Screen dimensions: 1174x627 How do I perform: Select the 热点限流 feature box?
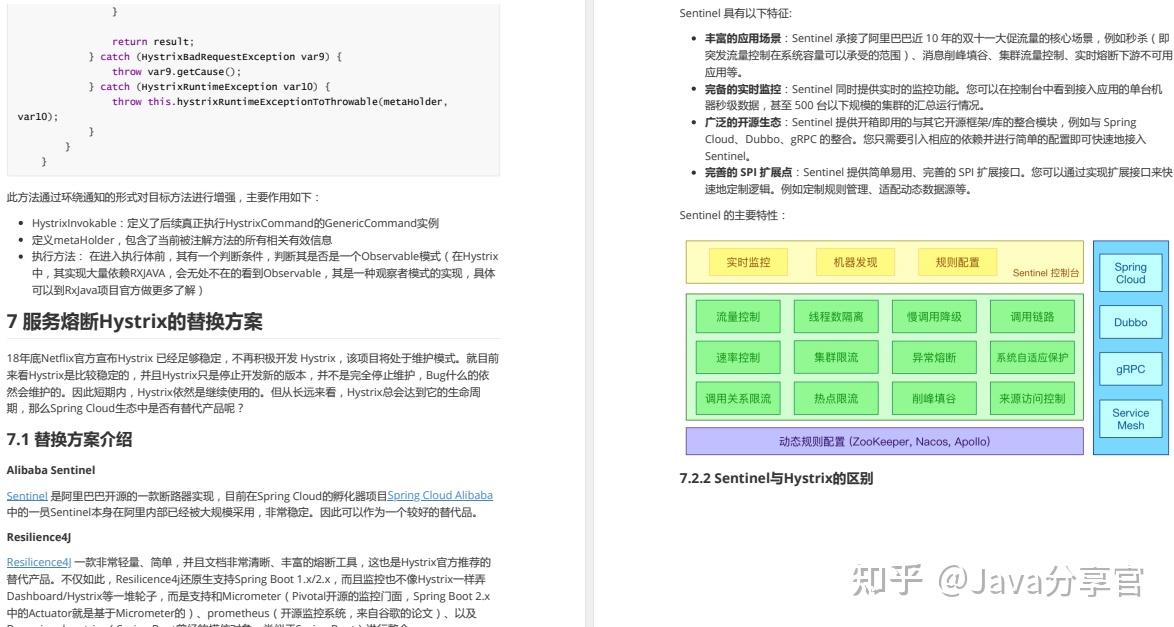pyautogui.click(x=836, y=399)
